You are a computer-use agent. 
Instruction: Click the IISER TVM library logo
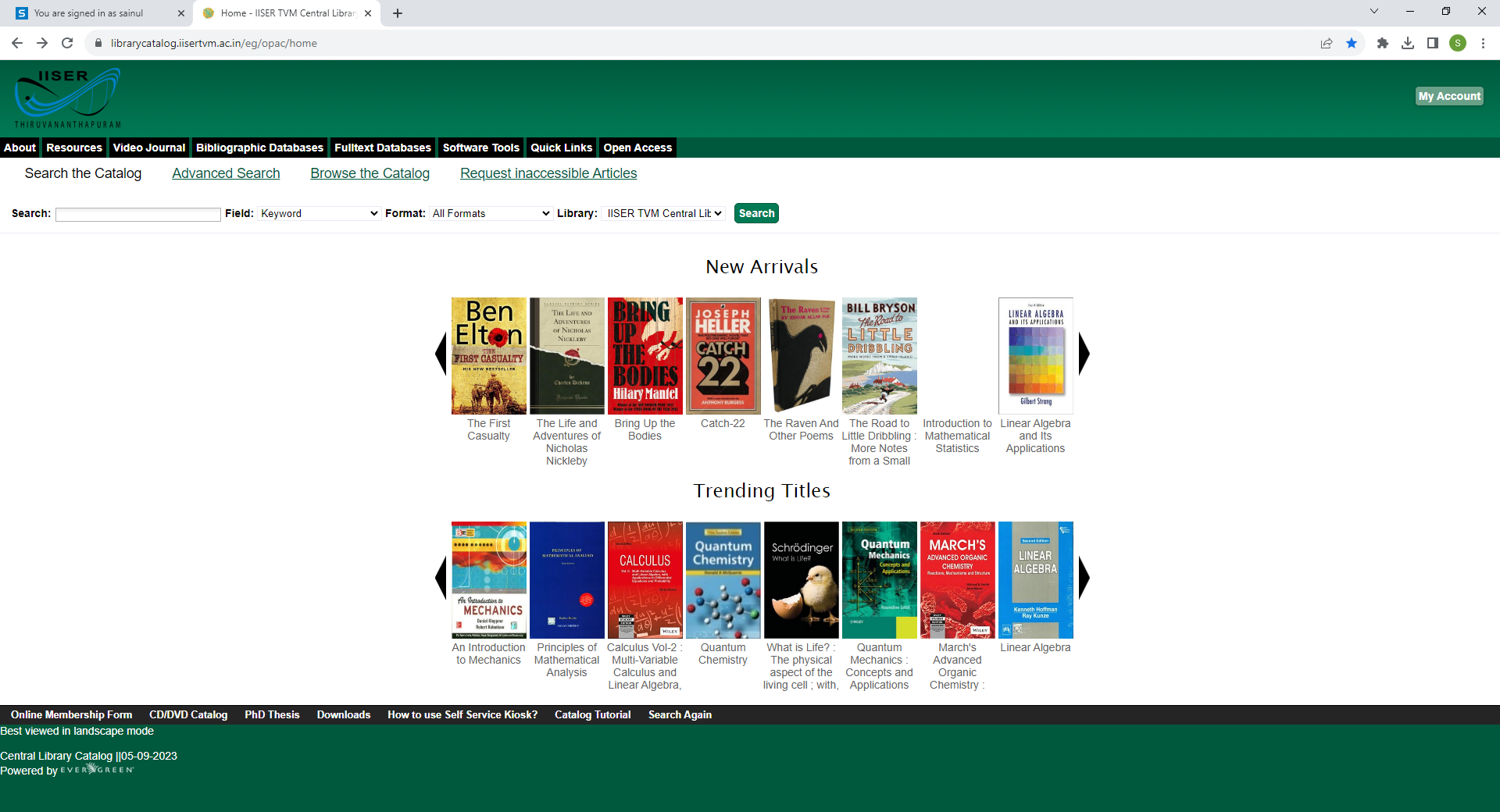point(66,95)
